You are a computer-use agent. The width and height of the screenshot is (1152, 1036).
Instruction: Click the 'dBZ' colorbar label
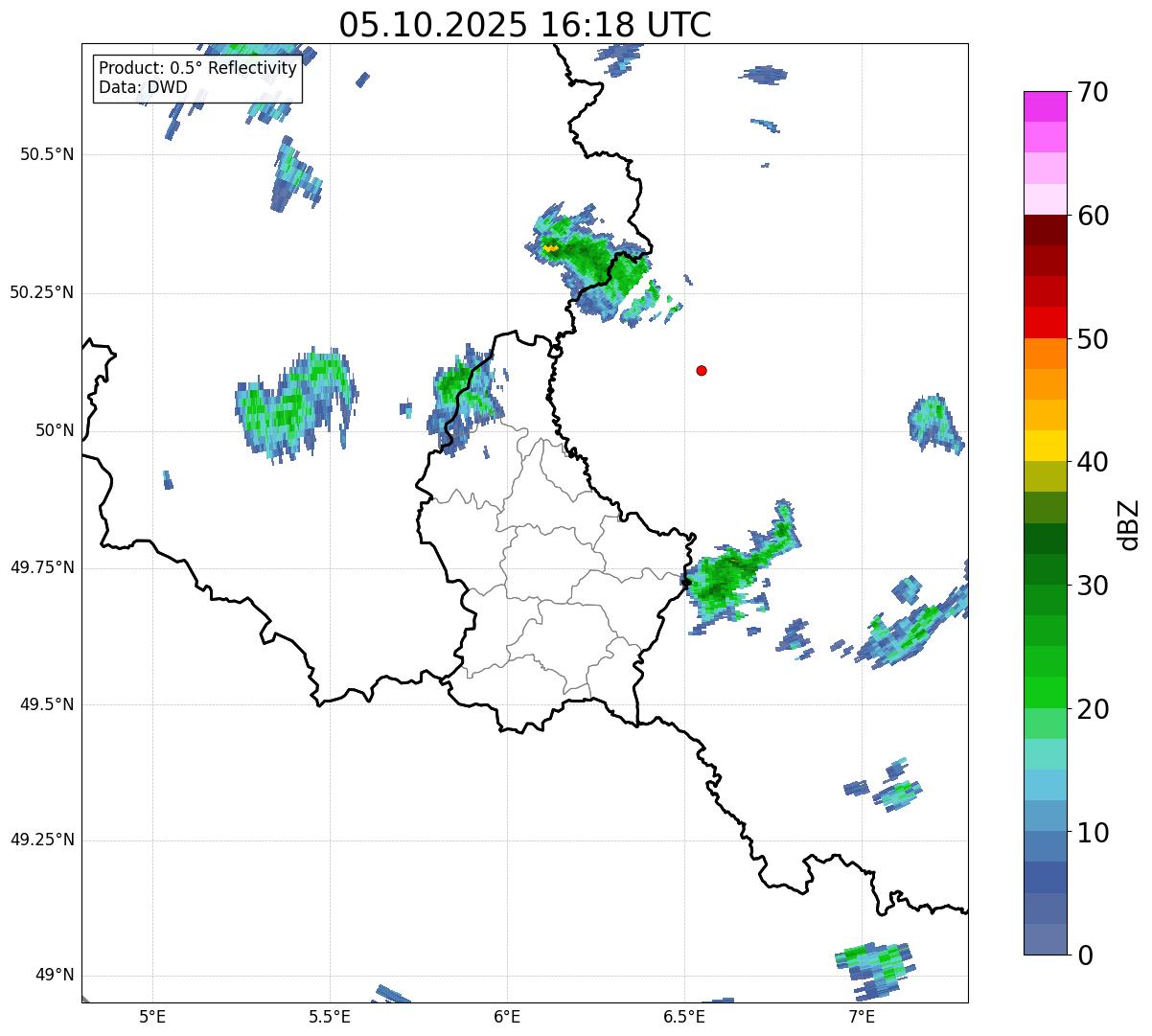click(1129, 523)
